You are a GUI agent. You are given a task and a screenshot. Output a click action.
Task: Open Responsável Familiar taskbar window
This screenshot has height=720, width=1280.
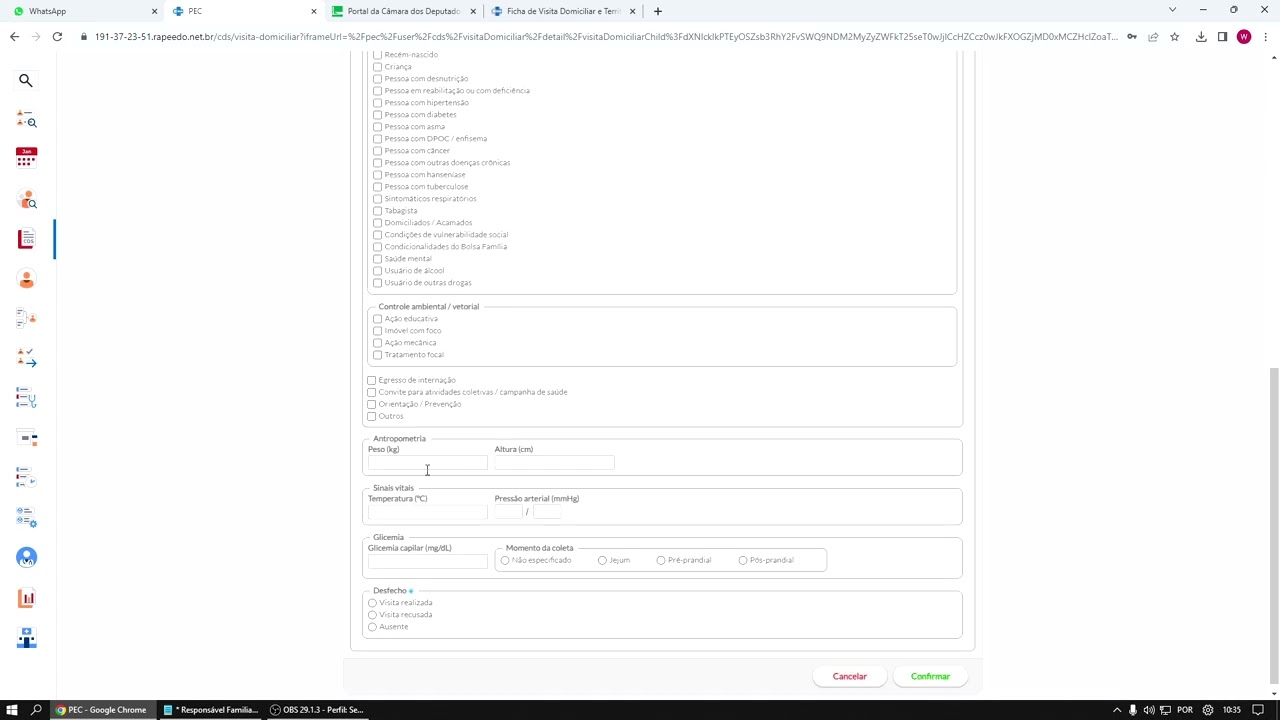click(x=212, y=710)
